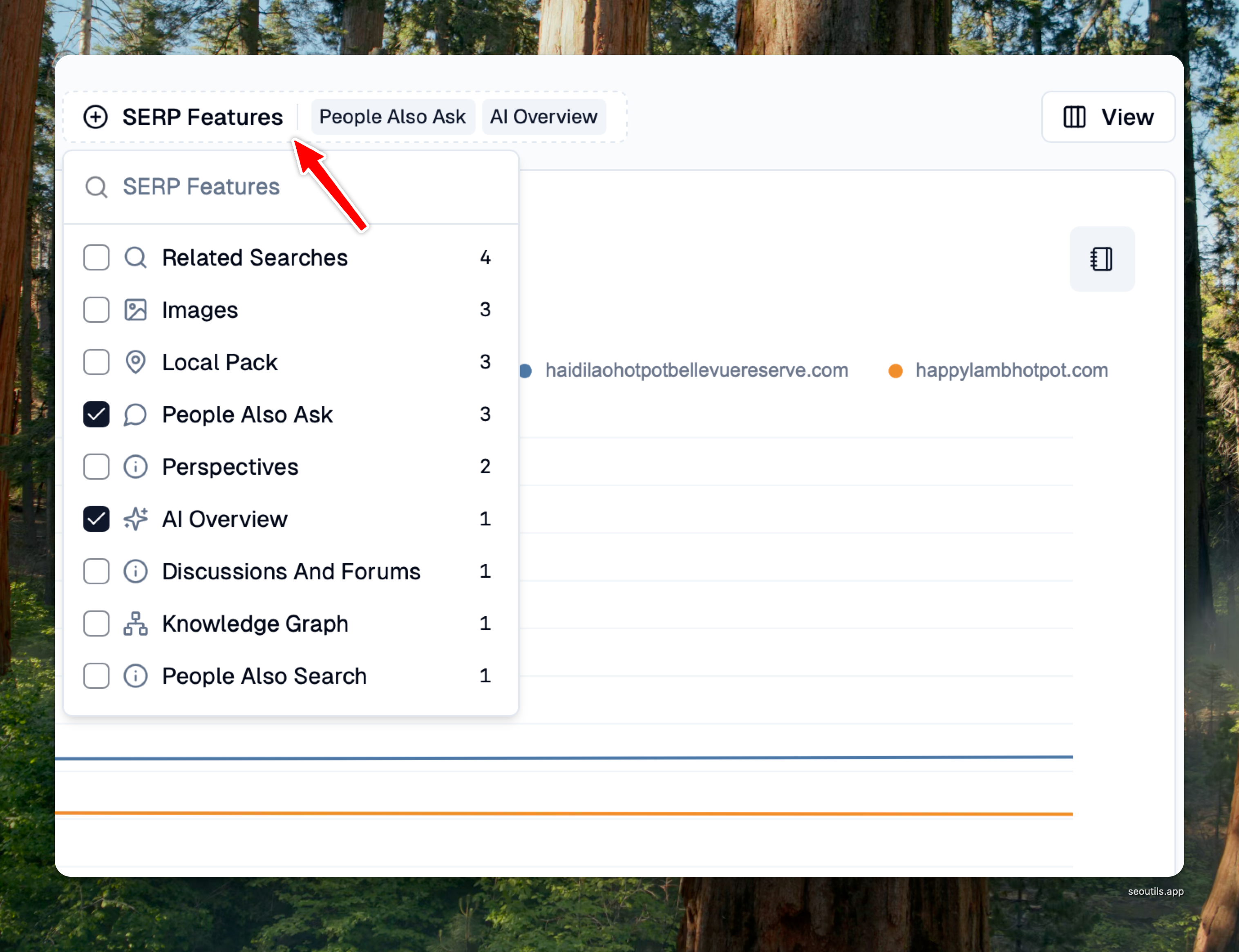Click the People Also Ask filter chip
This screenshot has width=1239, height=952.
point(392,117)
